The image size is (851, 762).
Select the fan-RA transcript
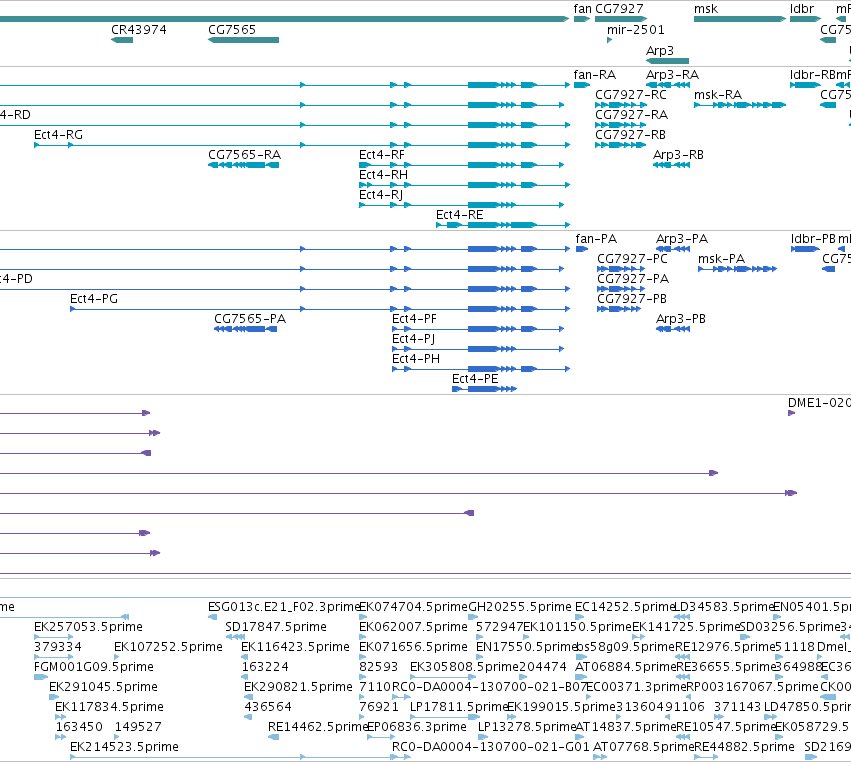[x=582, y=85]
